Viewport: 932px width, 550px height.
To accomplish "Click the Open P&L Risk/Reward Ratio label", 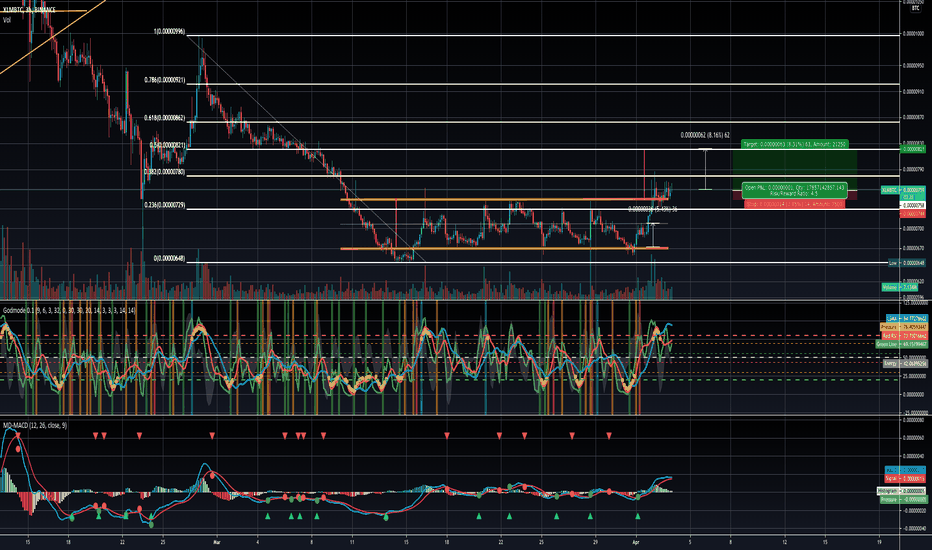I will click(794, 190).
